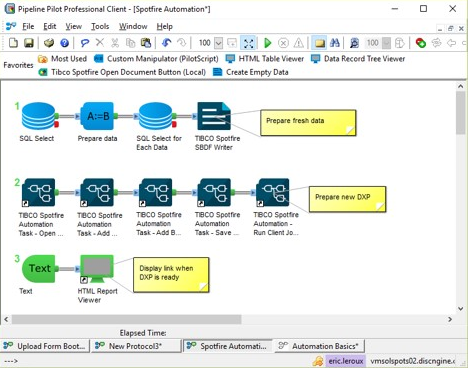Select Create Empty Data favorite
The image size is (468, 368).
pyautogui.click(x=251, y=72)
